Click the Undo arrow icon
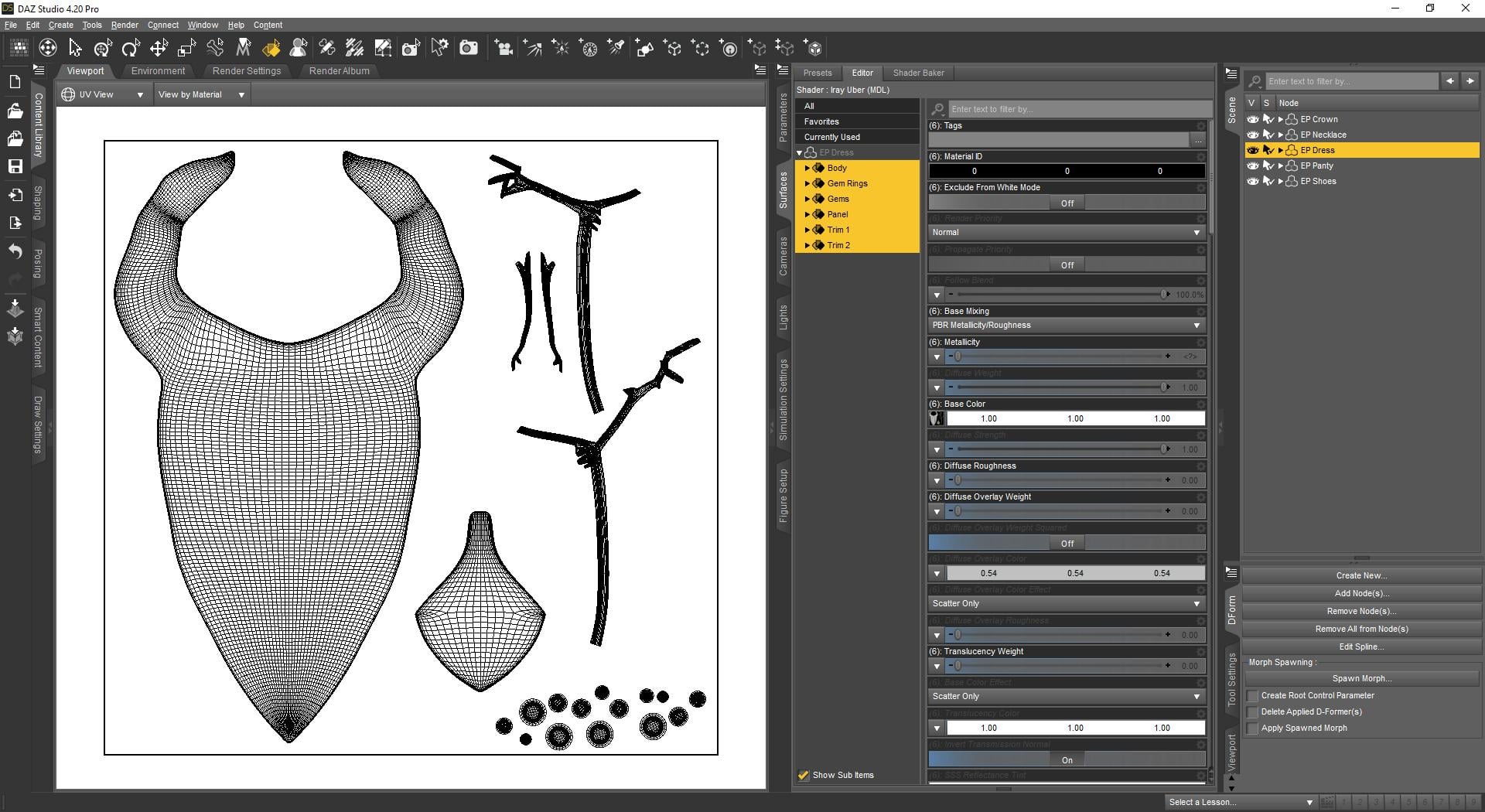 [x=15, y=251]
